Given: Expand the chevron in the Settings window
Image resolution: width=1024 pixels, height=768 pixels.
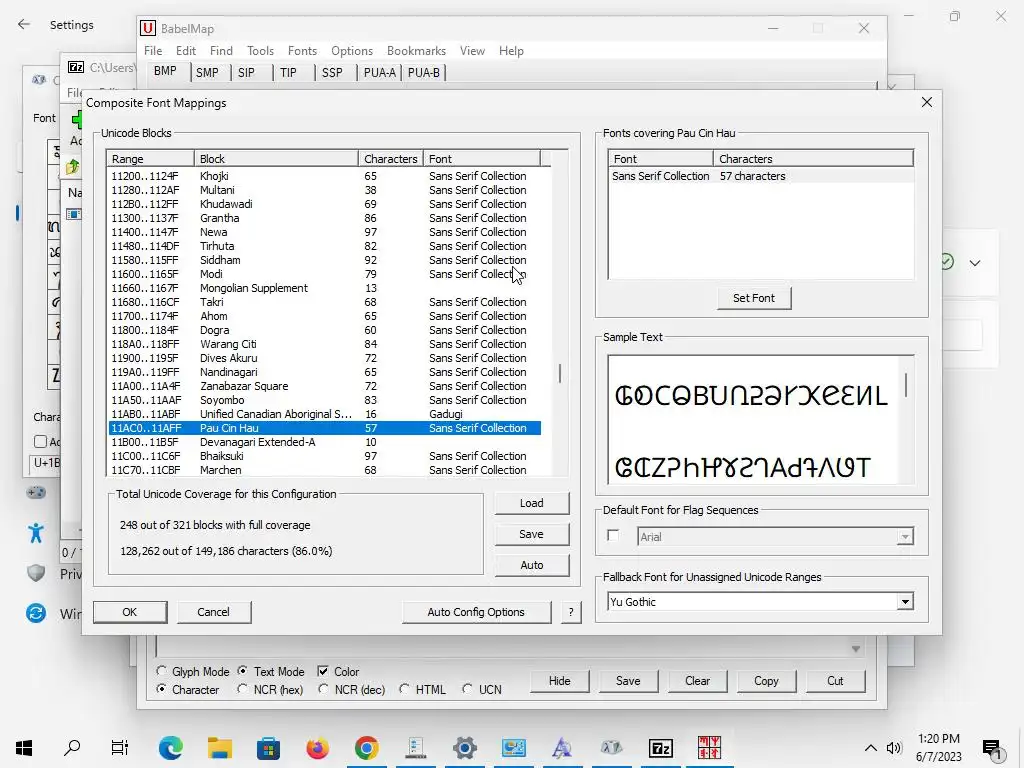Looking at the screenshot, I should pos(975,263).
